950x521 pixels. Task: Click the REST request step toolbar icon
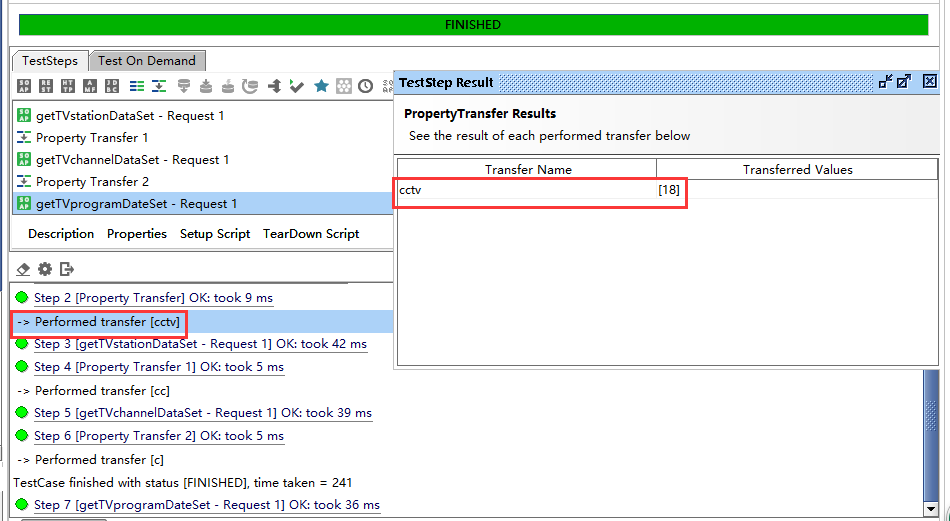click(x=46, y=87)
